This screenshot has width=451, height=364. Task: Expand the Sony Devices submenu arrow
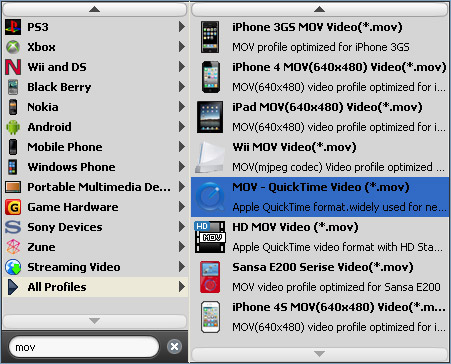pos(182,227)
